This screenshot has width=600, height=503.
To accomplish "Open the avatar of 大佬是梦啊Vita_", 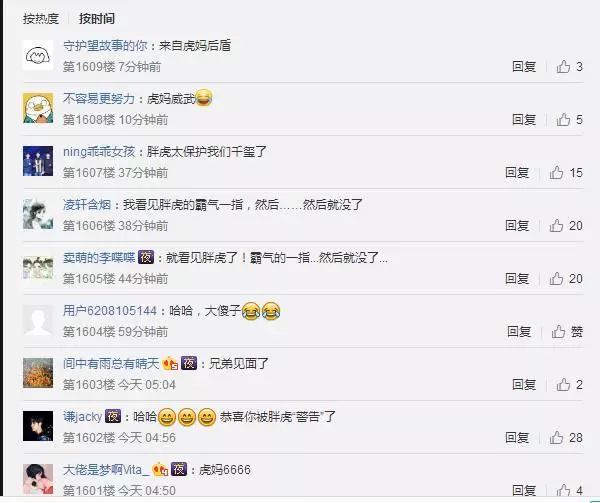I will pos(38,479).
